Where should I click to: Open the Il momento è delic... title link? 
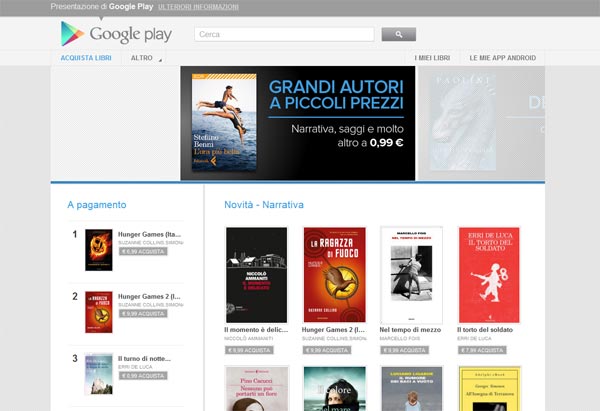(x=256, y=329)
